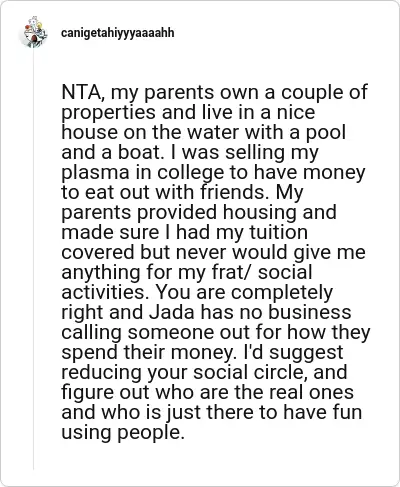Click the line "figure out who are the real ones"
Image resolution: width=400 pixels, height=487 pixels.
coord(207,393)
